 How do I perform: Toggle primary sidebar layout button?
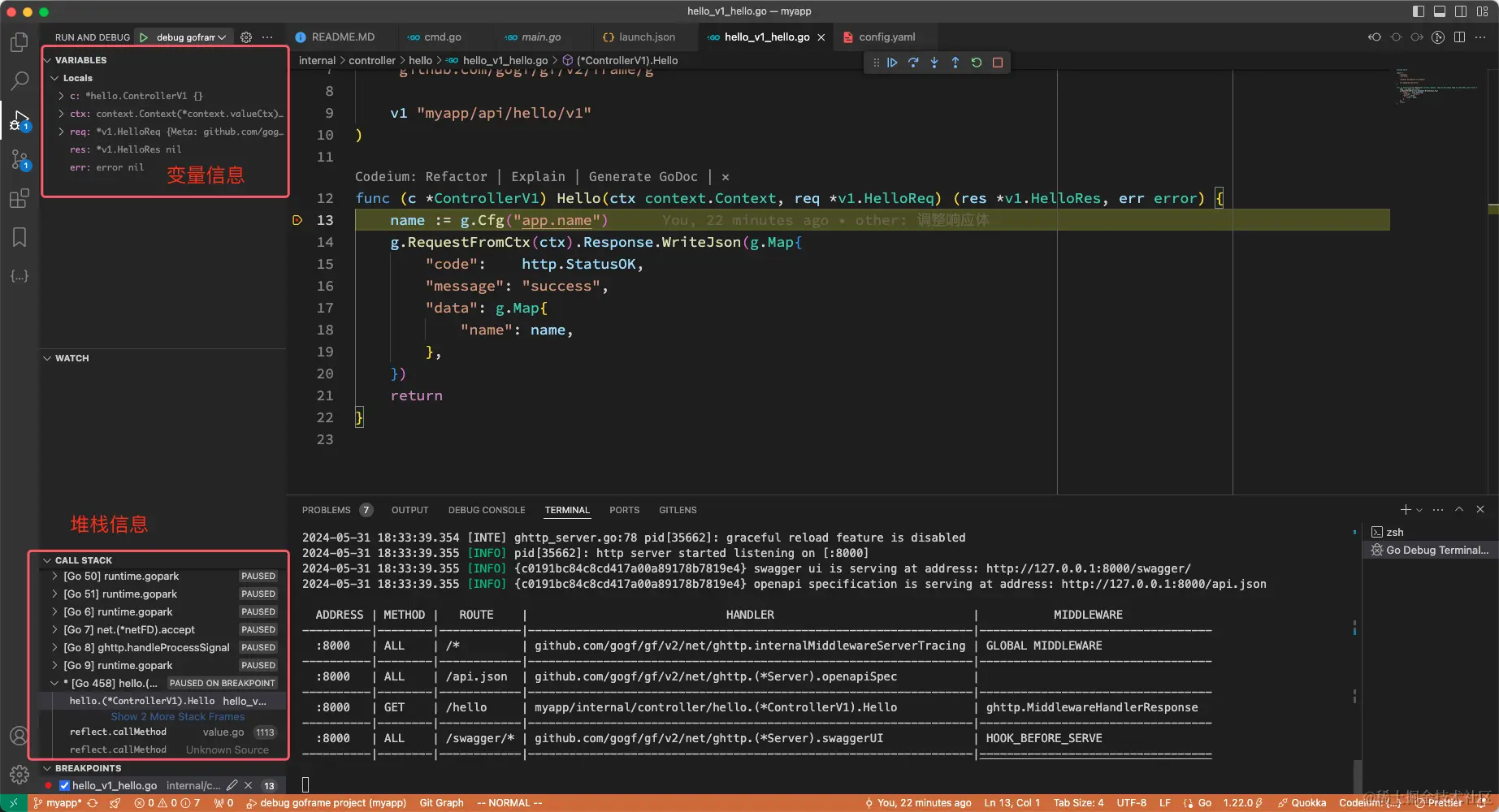[x=1419, y=11]
